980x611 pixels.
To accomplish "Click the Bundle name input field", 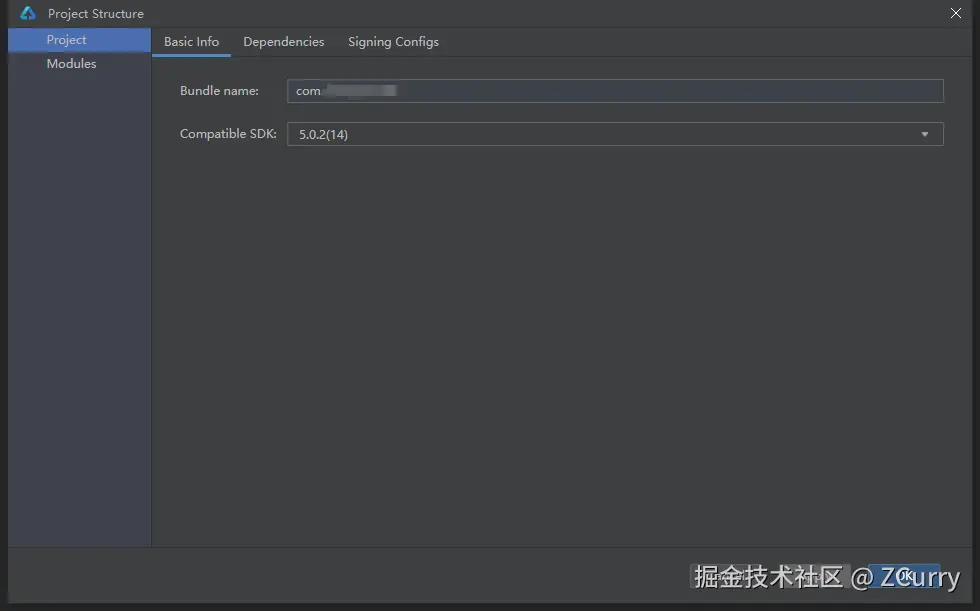I will (615, 91).
